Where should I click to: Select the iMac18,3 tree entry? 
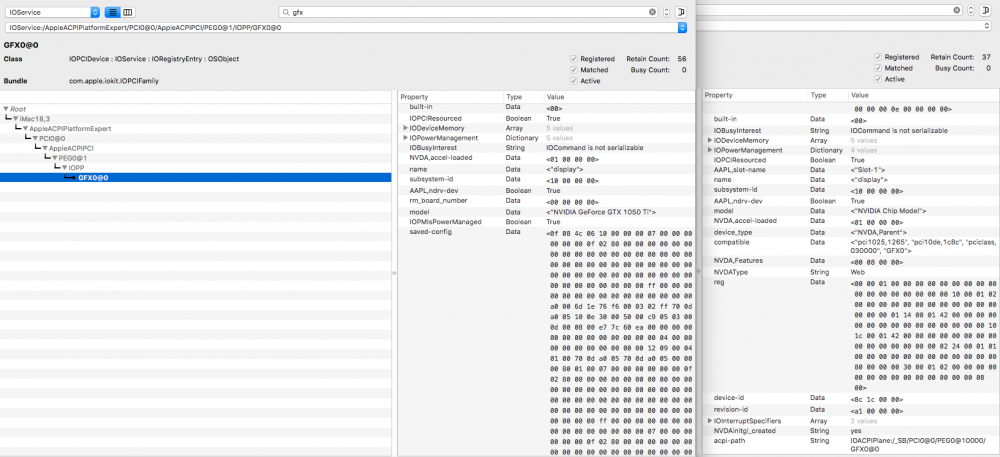pos(33,119)
